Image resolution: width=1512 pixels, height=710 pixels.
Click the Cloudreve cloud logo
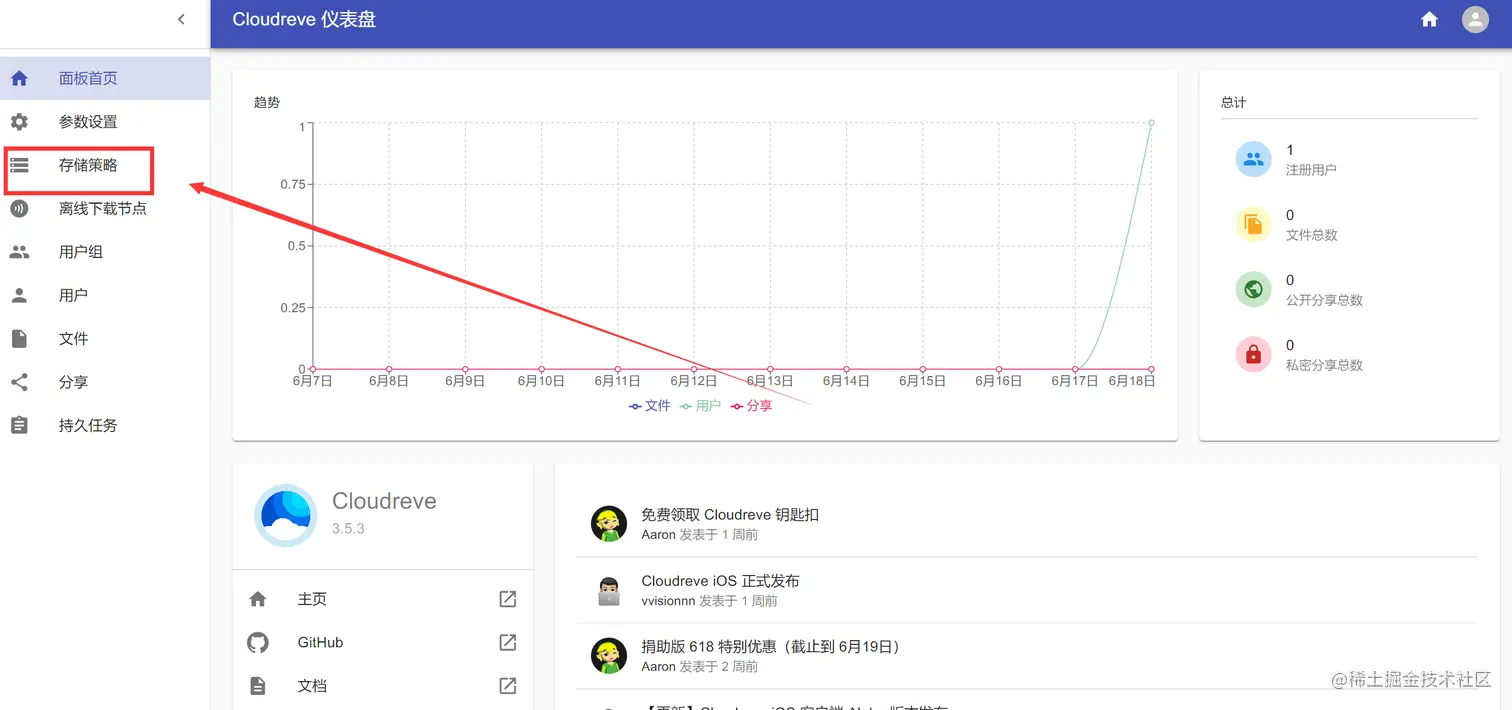pyautogui.click(x=286, y=515)
